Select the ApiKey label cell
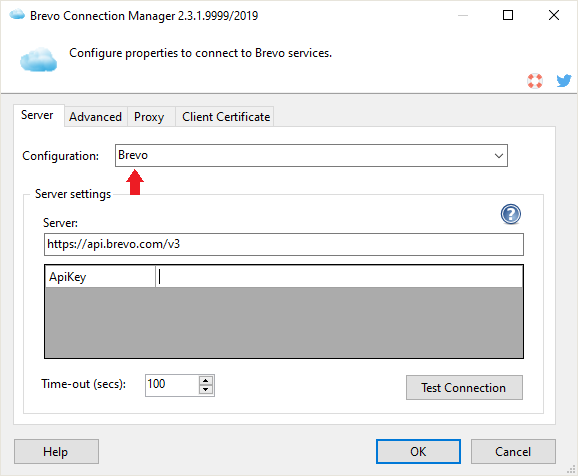The image size is (578, 476). [100, 277]
